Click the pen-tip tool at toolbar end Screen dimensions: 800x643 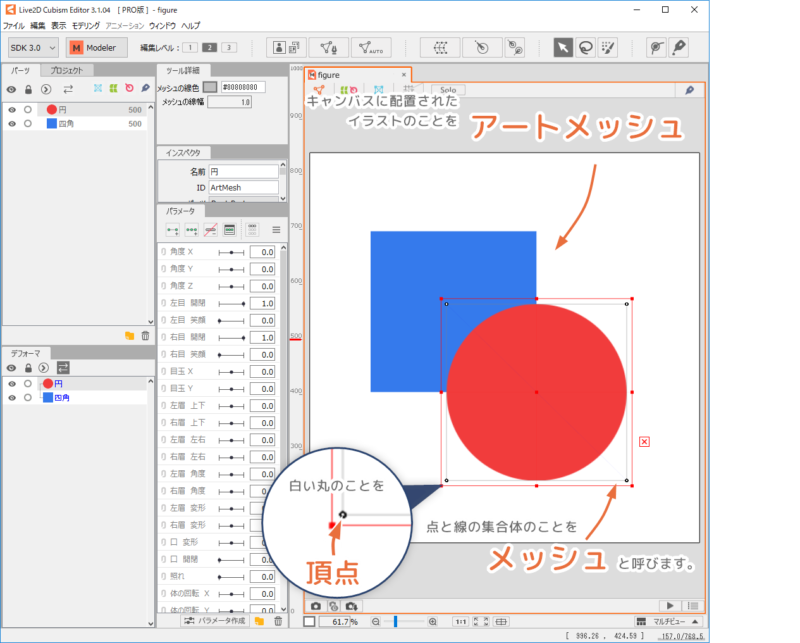coord(679,47)
